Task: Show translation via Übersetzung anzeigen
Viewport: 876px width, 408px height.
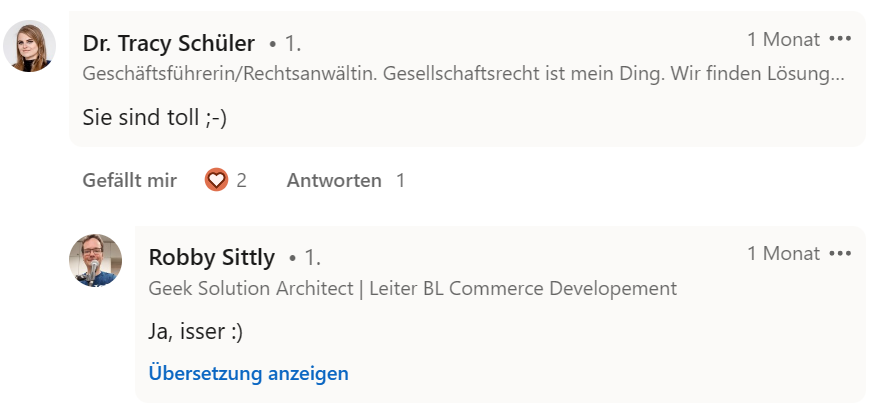Action: tap(248, 374)
